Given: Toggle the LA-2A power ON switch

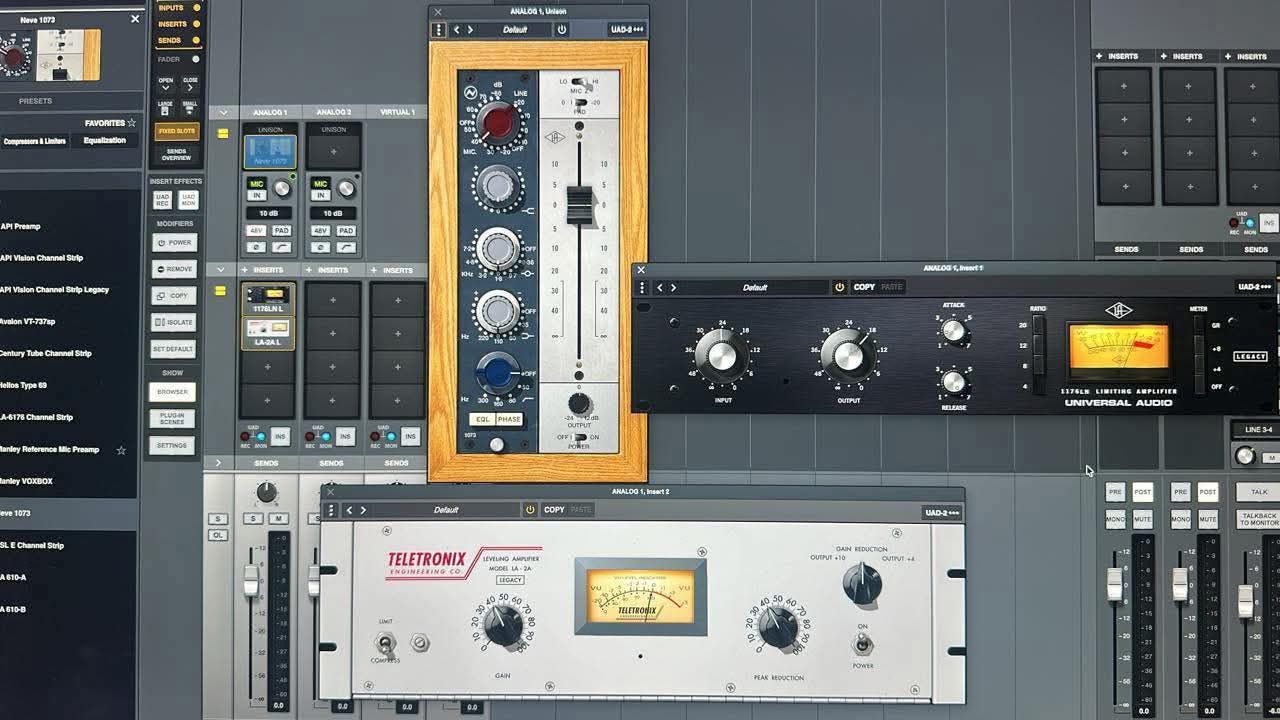Looking at the screenshot, I should click(x=862, y=645).
